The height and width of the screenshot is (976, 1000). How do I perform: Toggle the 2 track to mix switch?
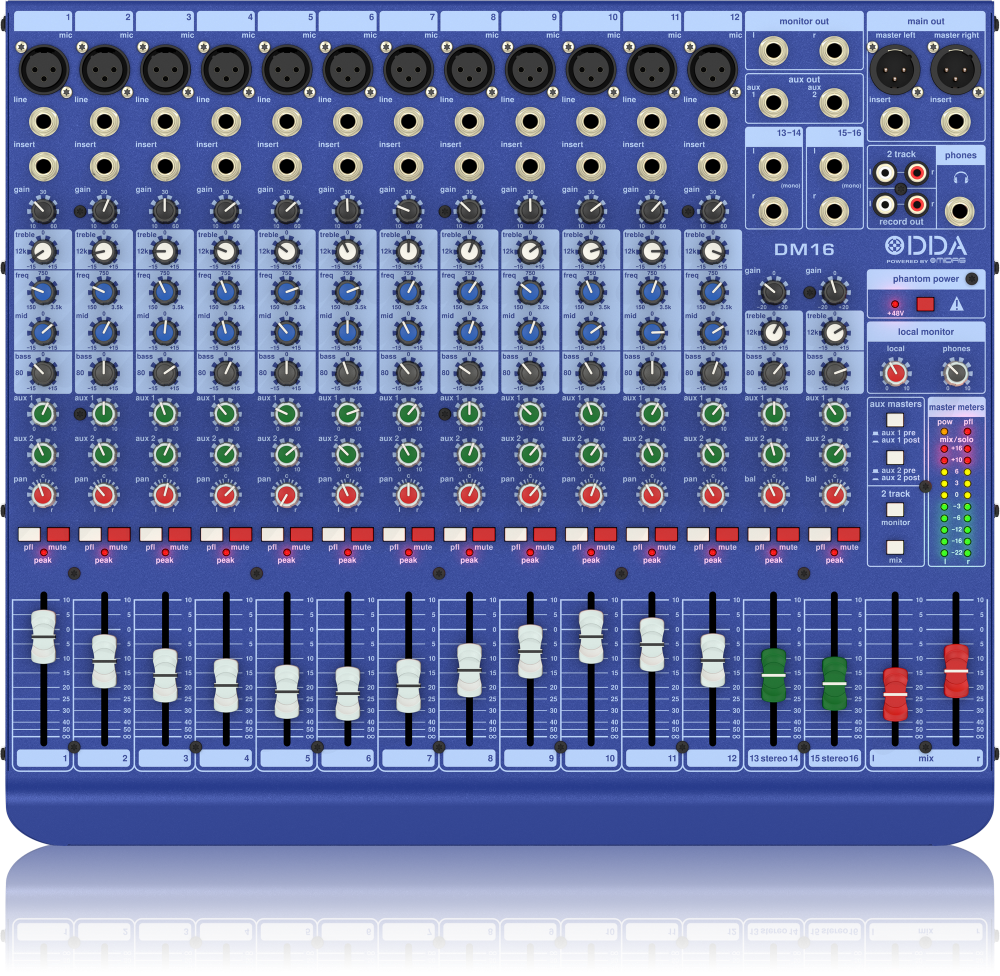pos(895,547)
